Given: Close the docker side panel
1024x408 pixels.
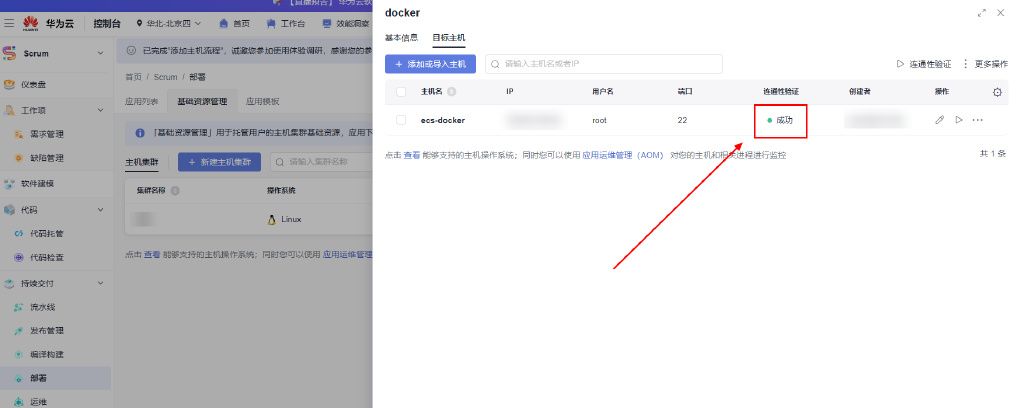Looking at the screenshot, I should point(1000,13).
